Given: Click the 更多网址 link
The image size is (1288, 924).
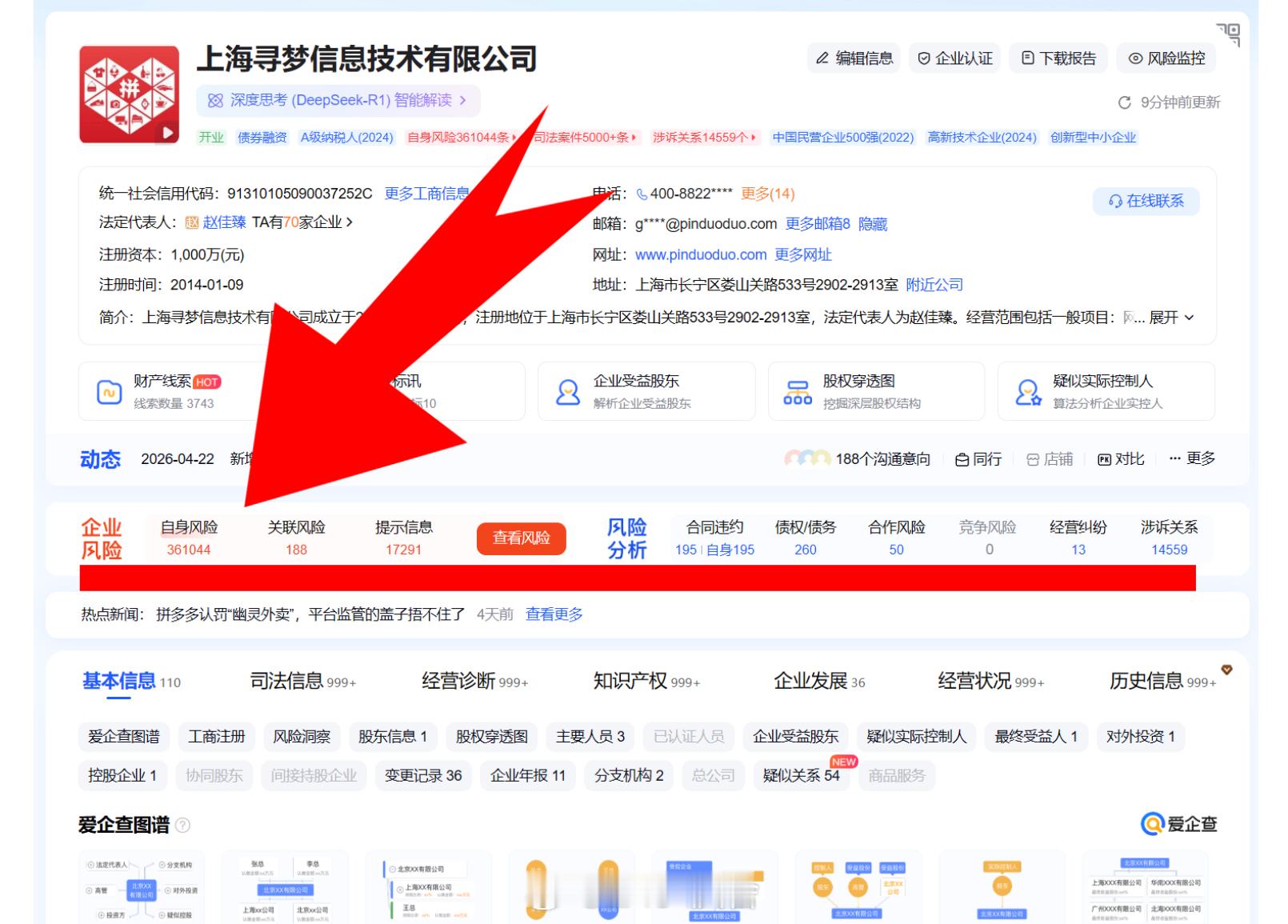Looking at the screenshot, I should [803, 254].
